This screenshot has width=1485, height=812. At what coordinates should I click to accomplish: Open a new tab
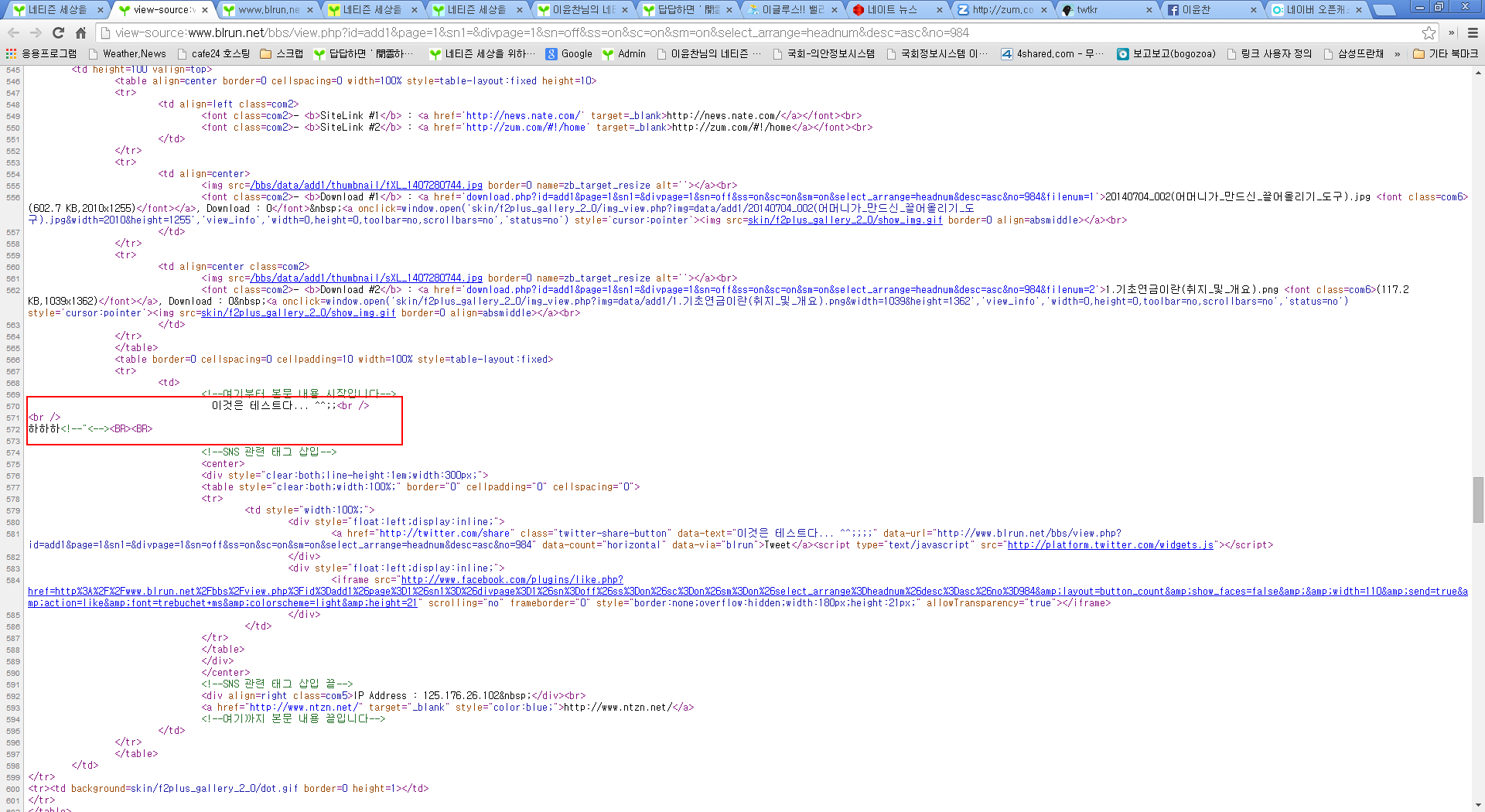click(x=1384, y=10)
